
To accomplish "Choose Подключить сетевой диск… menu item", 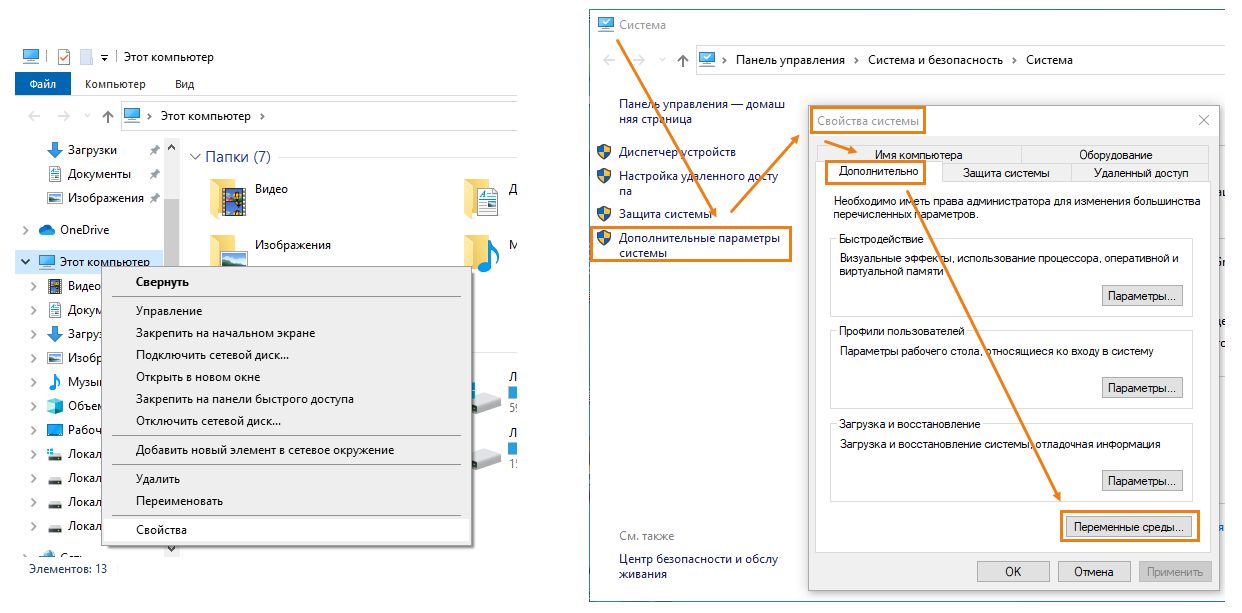I will click(285, 355).
